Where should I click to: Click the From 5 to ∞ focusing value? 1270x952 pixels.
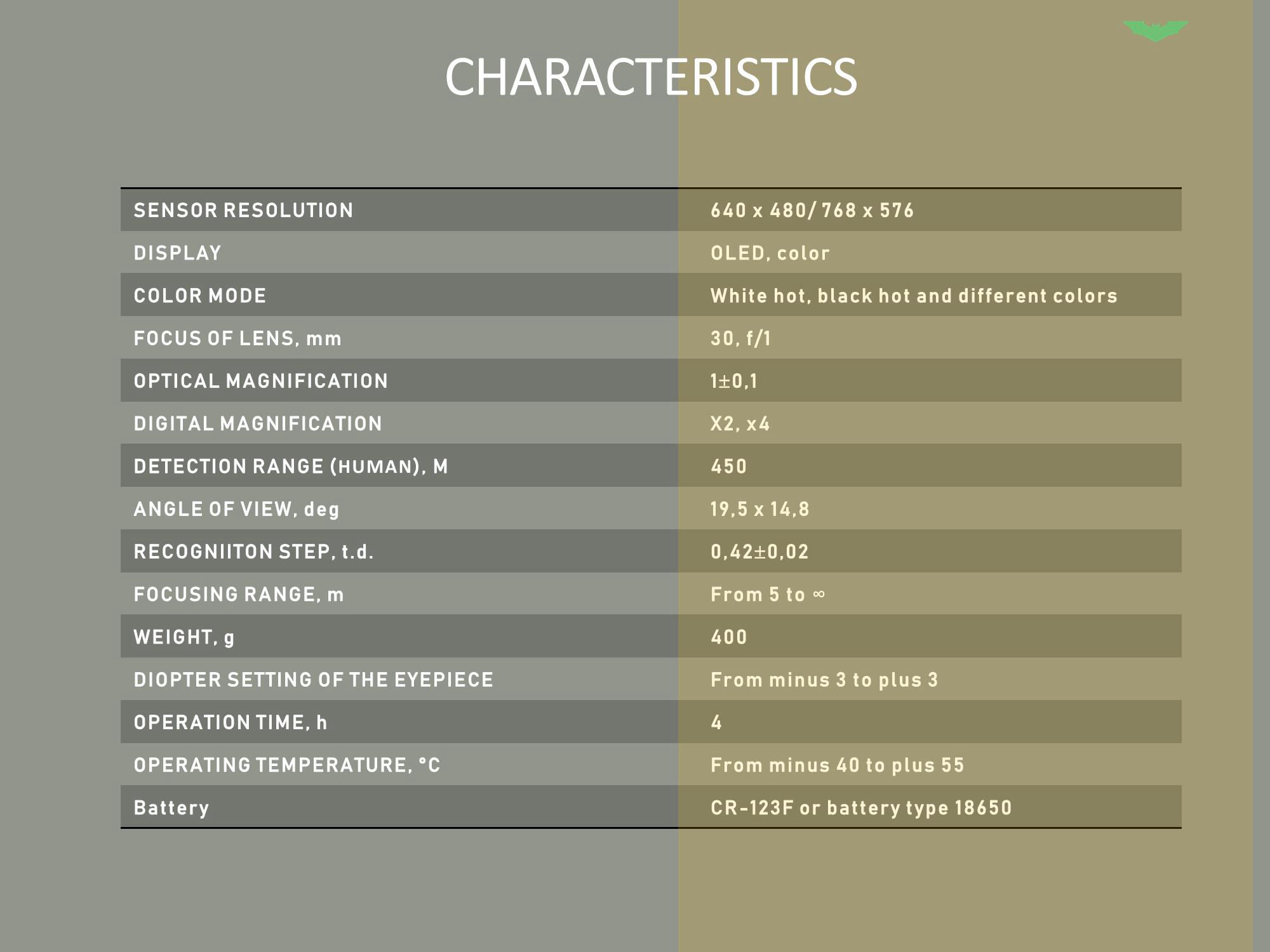click(x=768, y=595)
